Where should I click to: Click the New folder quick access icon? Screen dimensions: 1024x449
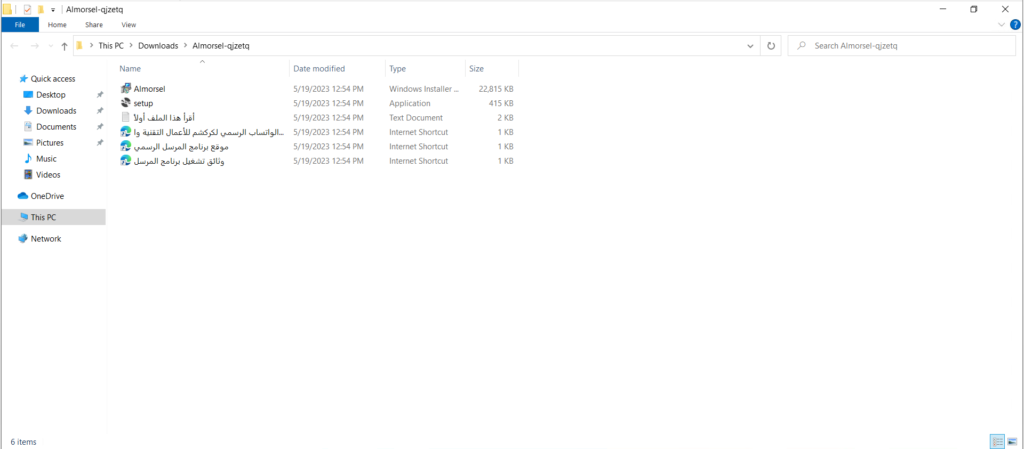pyautogui.click(x=40, y=10)
